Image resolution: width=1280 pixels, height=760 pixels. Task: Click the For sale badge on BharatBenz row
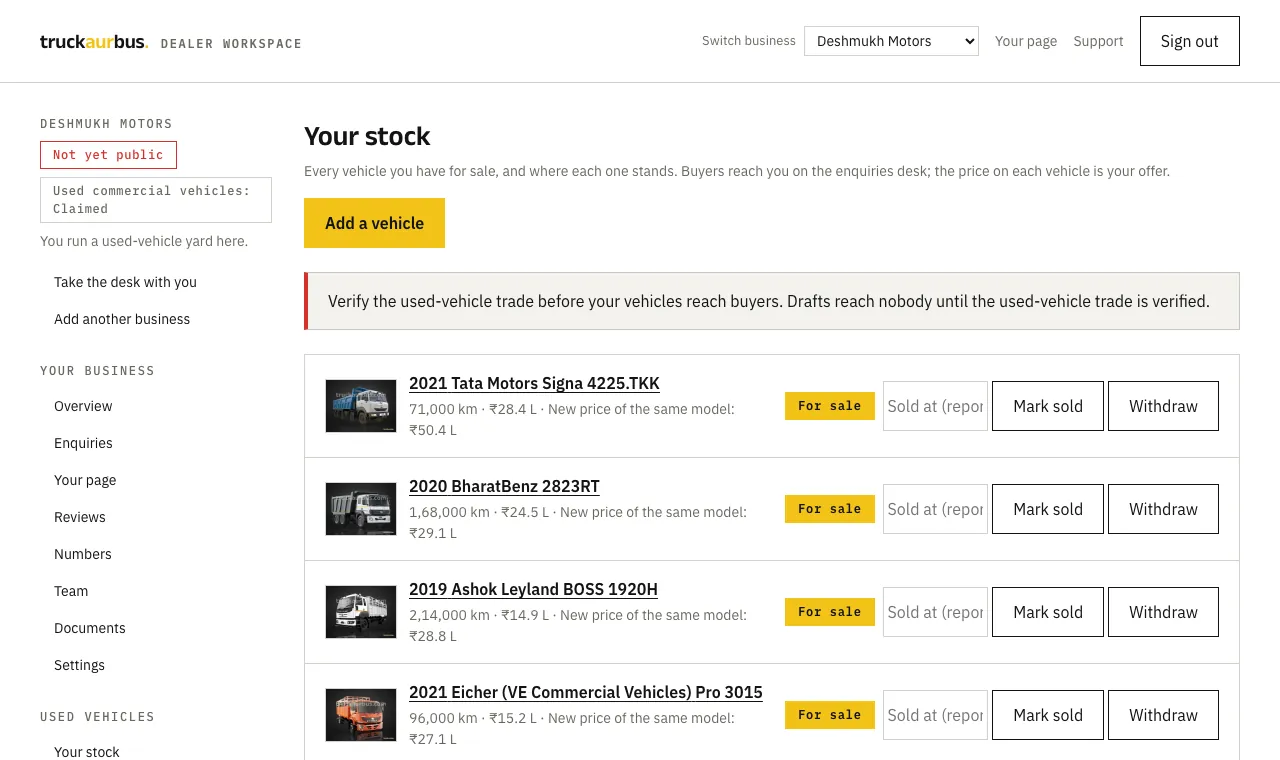tap(830, 509)
